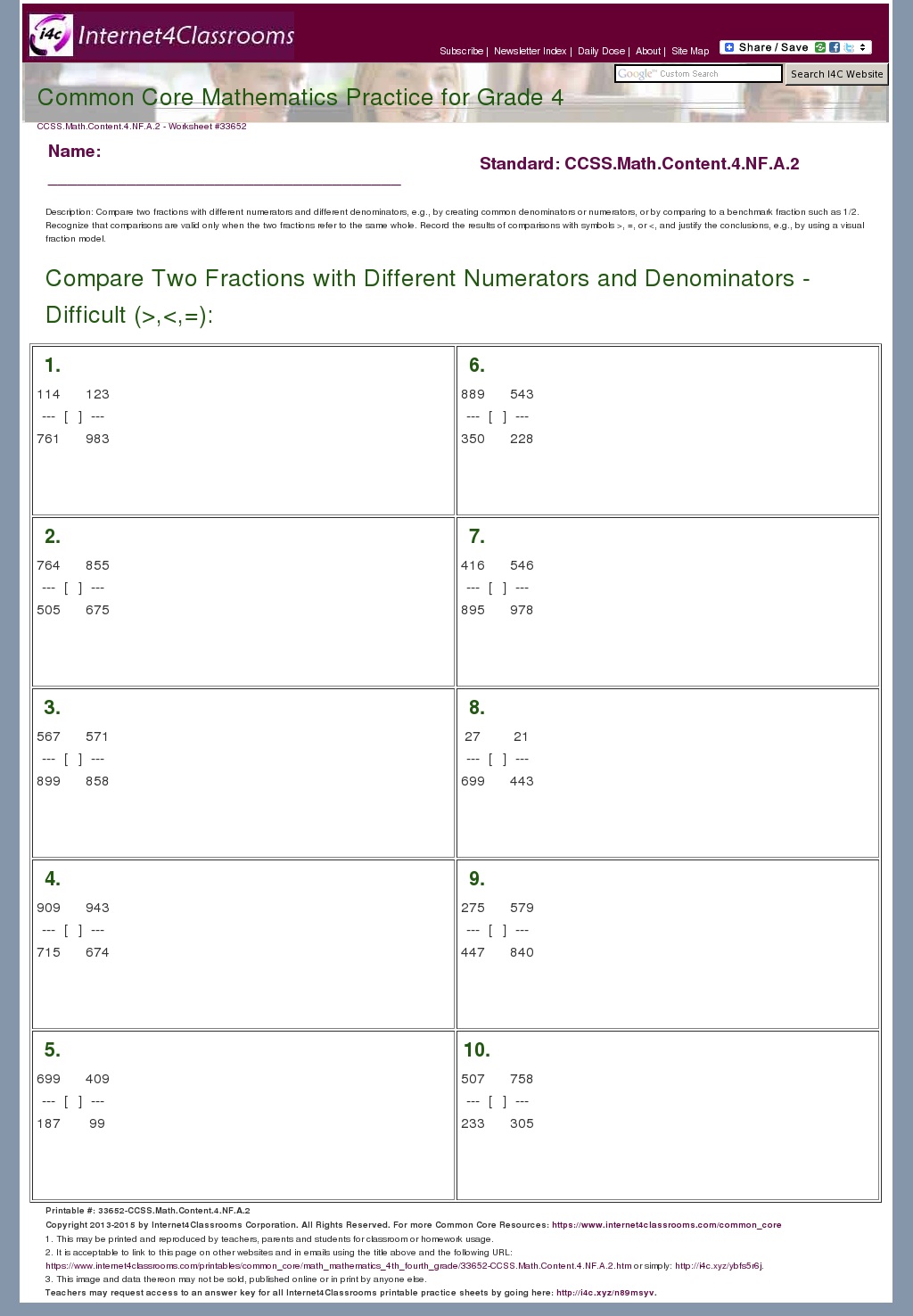This screenshot has height=1316, width=913.
Task: Follow the answer key link i4c.xyz/n89msyv
Action: point(605,1292)
